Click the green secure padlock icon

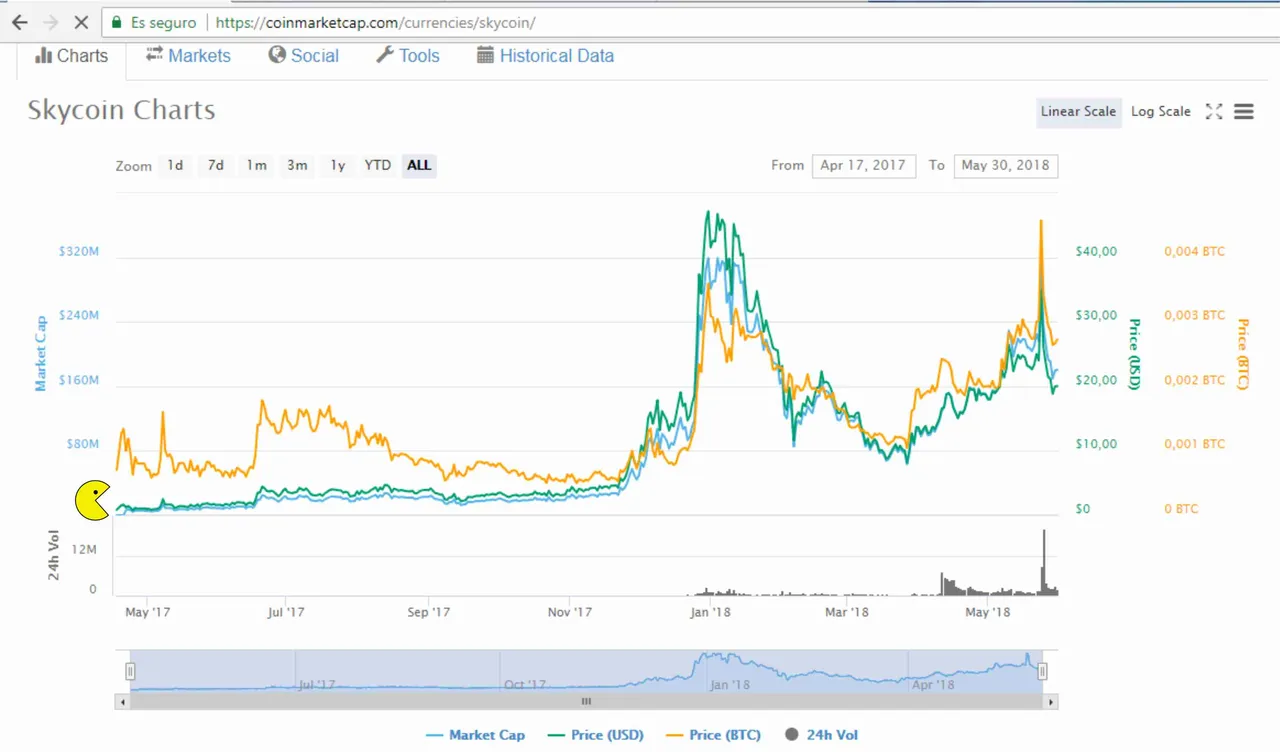(x=117, y=22)
